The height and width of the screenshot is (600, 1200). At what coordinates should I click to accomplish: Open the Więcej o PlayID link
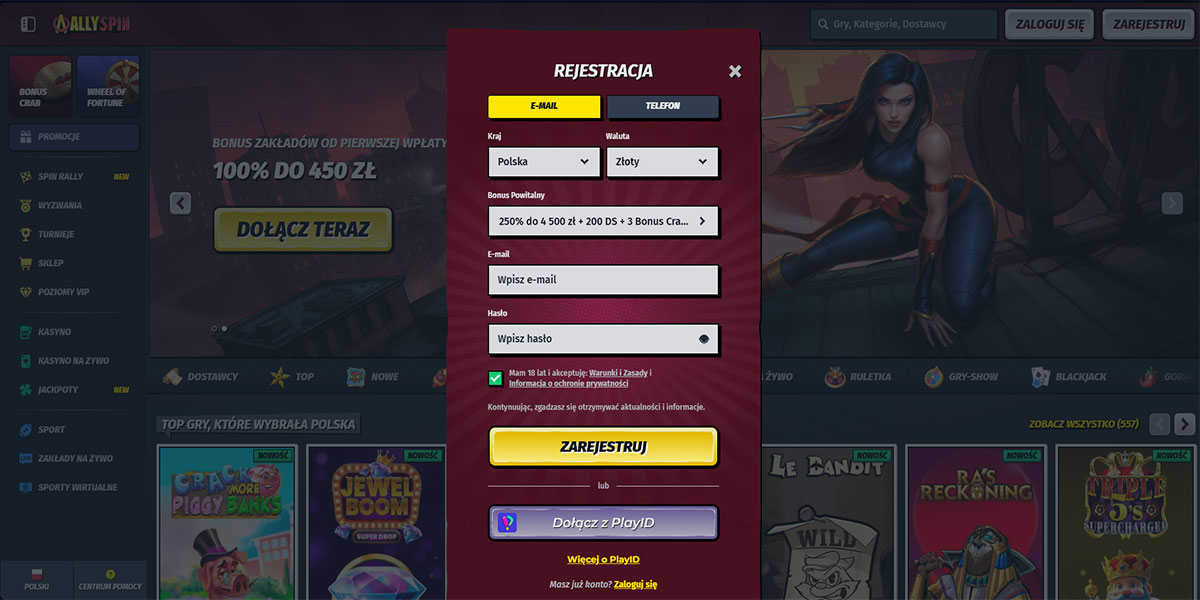pyautogui.click(x=603, y=559)
